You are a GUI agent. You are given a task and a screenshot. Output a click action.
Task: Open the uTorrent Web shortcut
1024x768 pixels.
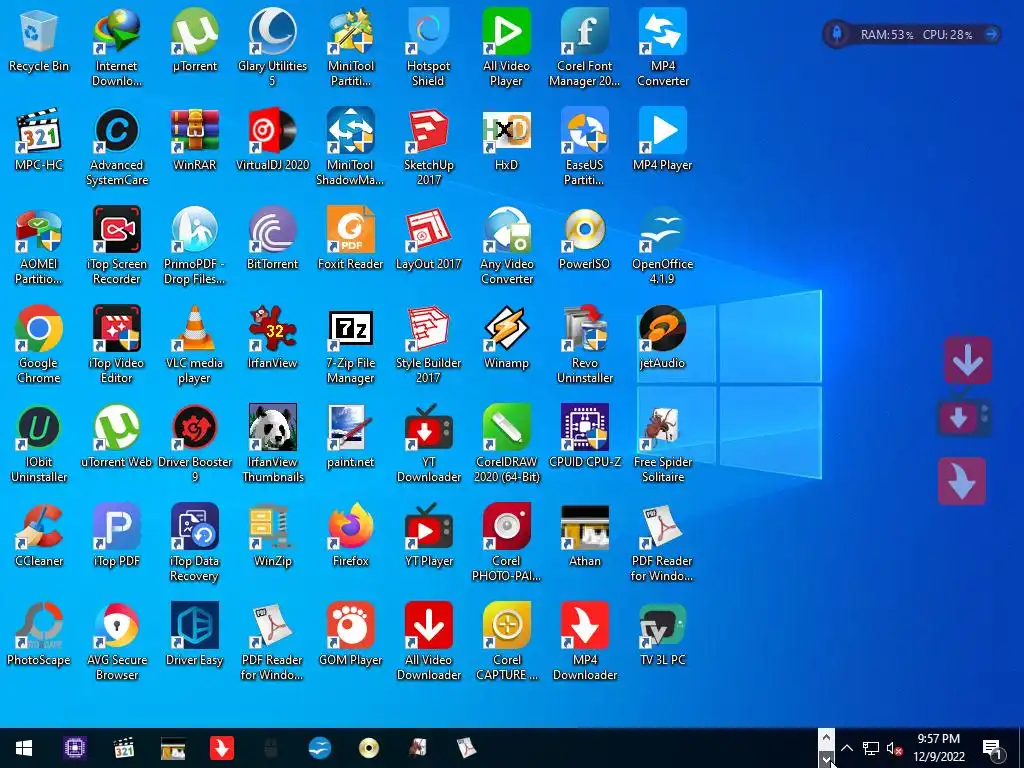coord(117,438)
